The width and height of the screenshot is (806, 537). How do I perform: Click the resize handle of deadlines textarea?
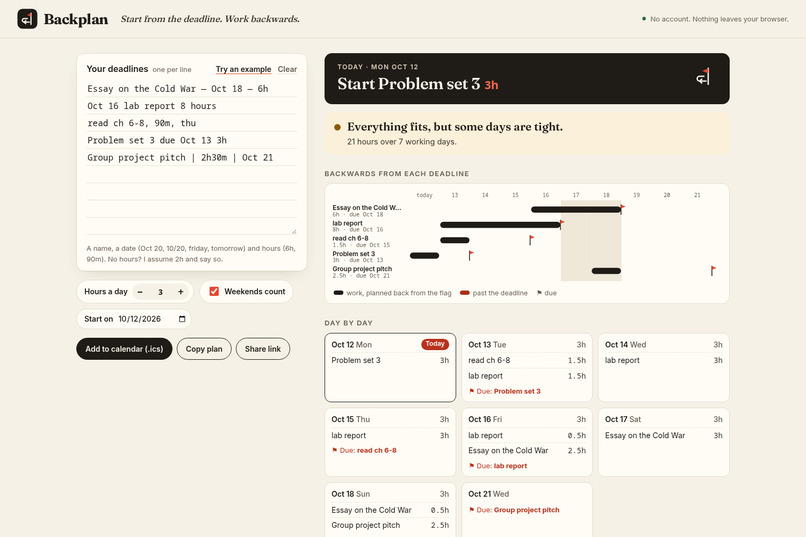coord(294,231)
